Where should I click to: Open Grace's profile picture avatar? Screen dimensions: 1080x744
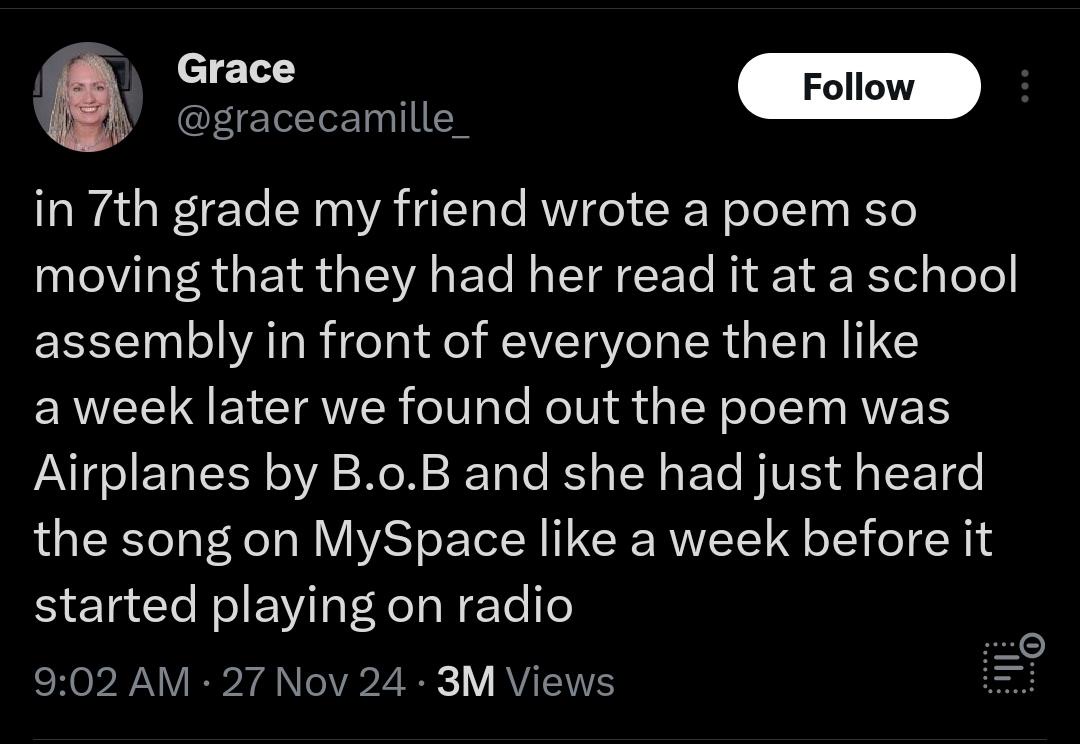[88, 96]
